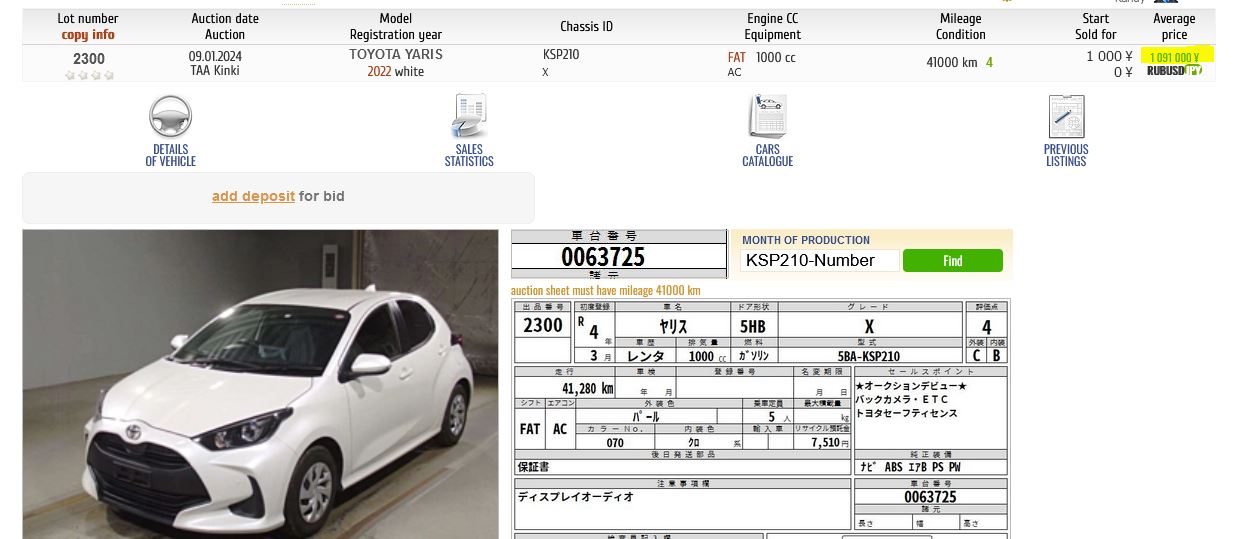Click the 'SALES STATISTICS' label
Screen dimensions: 1236x539
(469, 155)
